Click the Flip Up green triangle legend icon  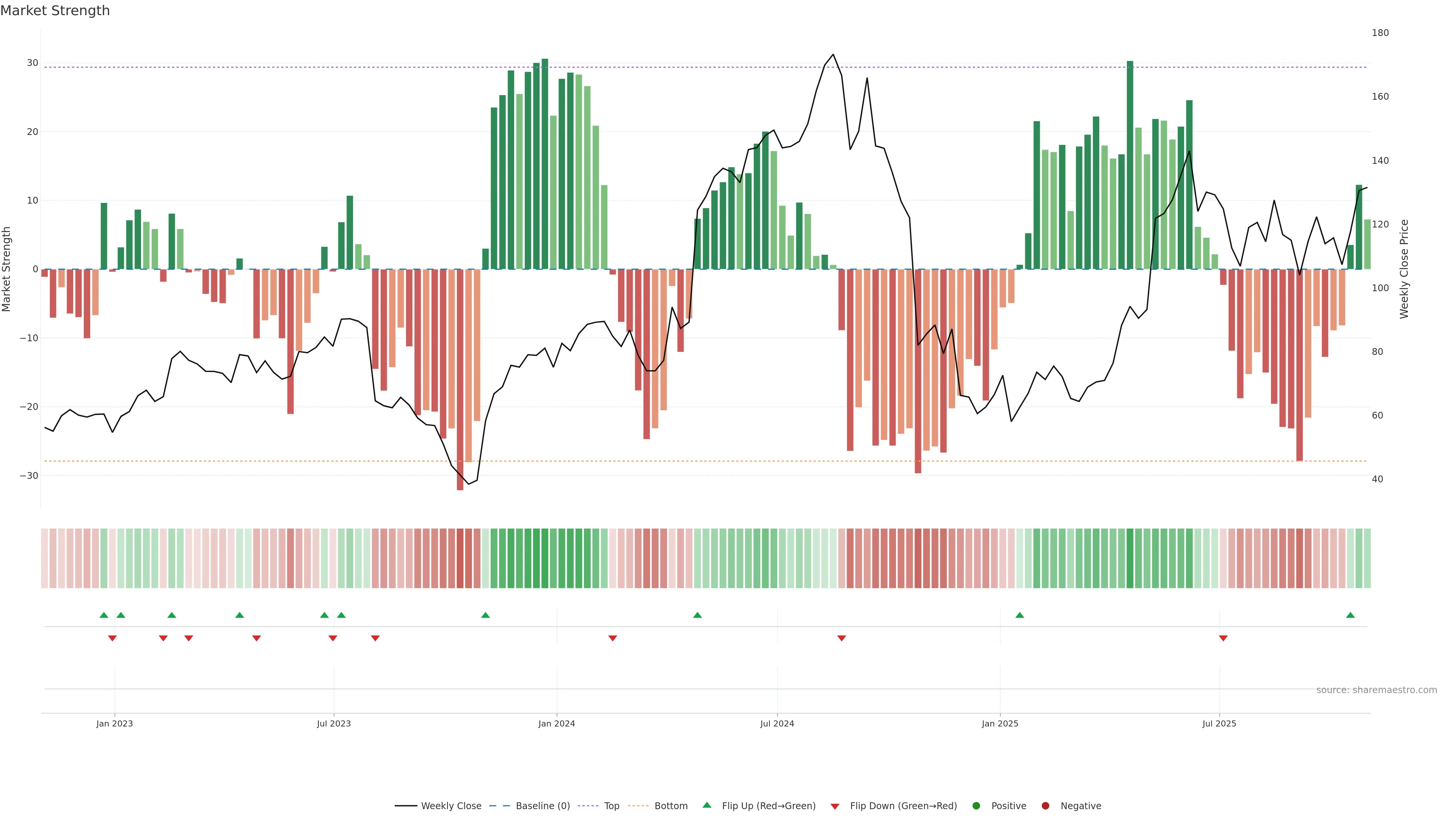pyautogui.click(x=706, y=805)
